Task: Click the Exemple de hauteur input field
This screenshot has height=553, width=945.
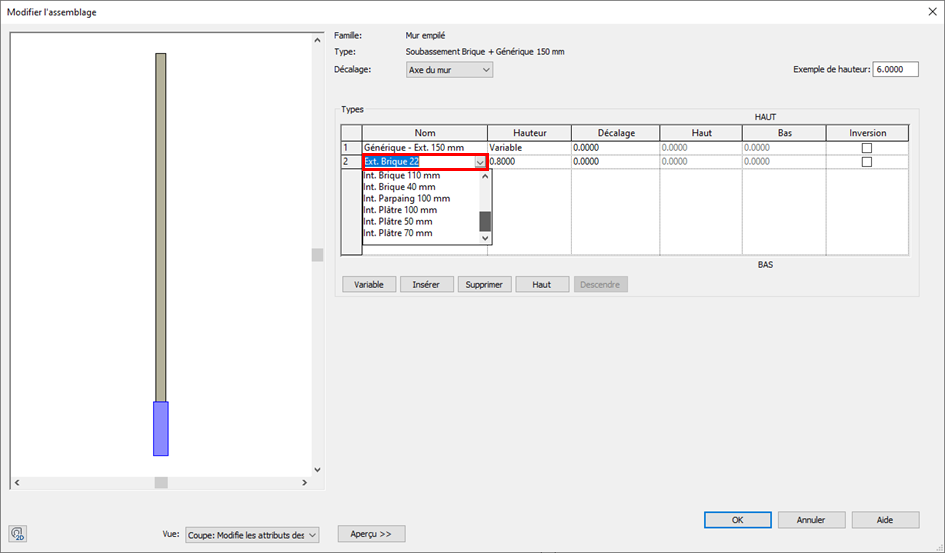Action: (895, 70)
